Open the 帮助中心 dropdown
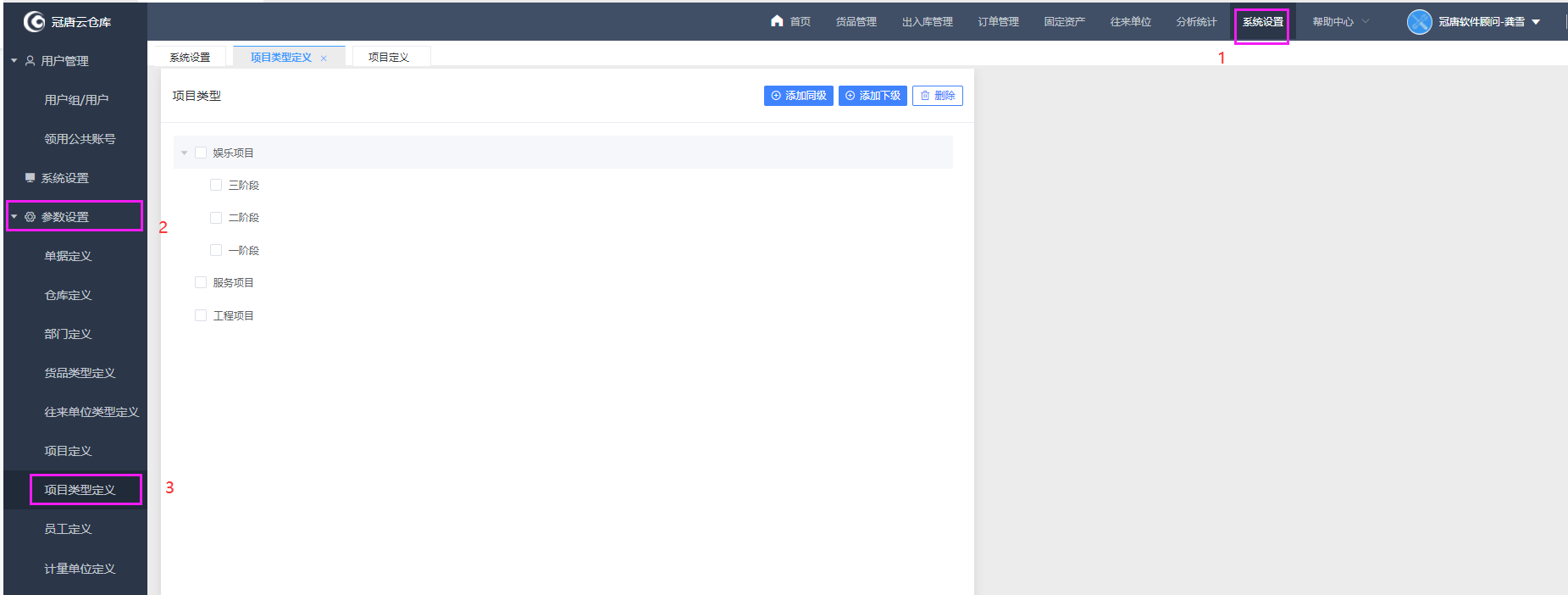This screenshot has height=595, width=1568. [x=1341, y=22]
